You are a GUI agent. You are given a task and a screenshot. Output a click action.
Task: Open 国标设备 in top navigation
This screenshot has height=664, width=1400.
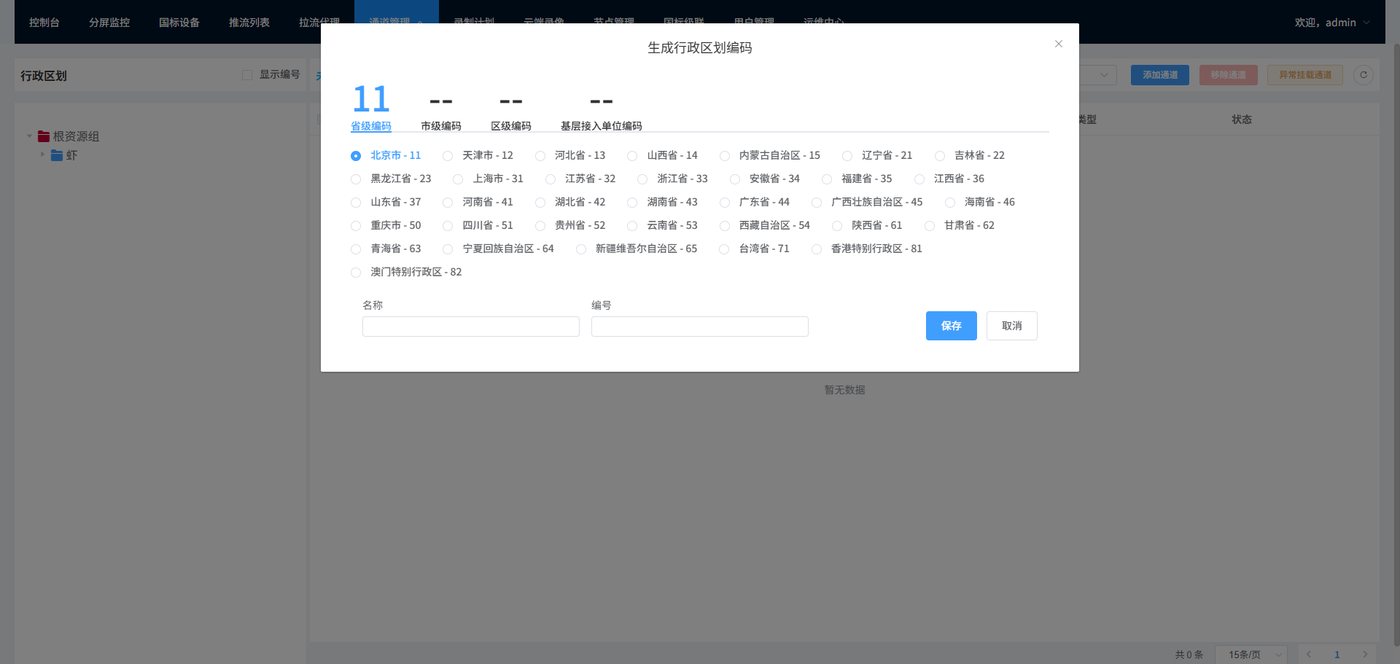pyautogui.click(x=179, y=22)
